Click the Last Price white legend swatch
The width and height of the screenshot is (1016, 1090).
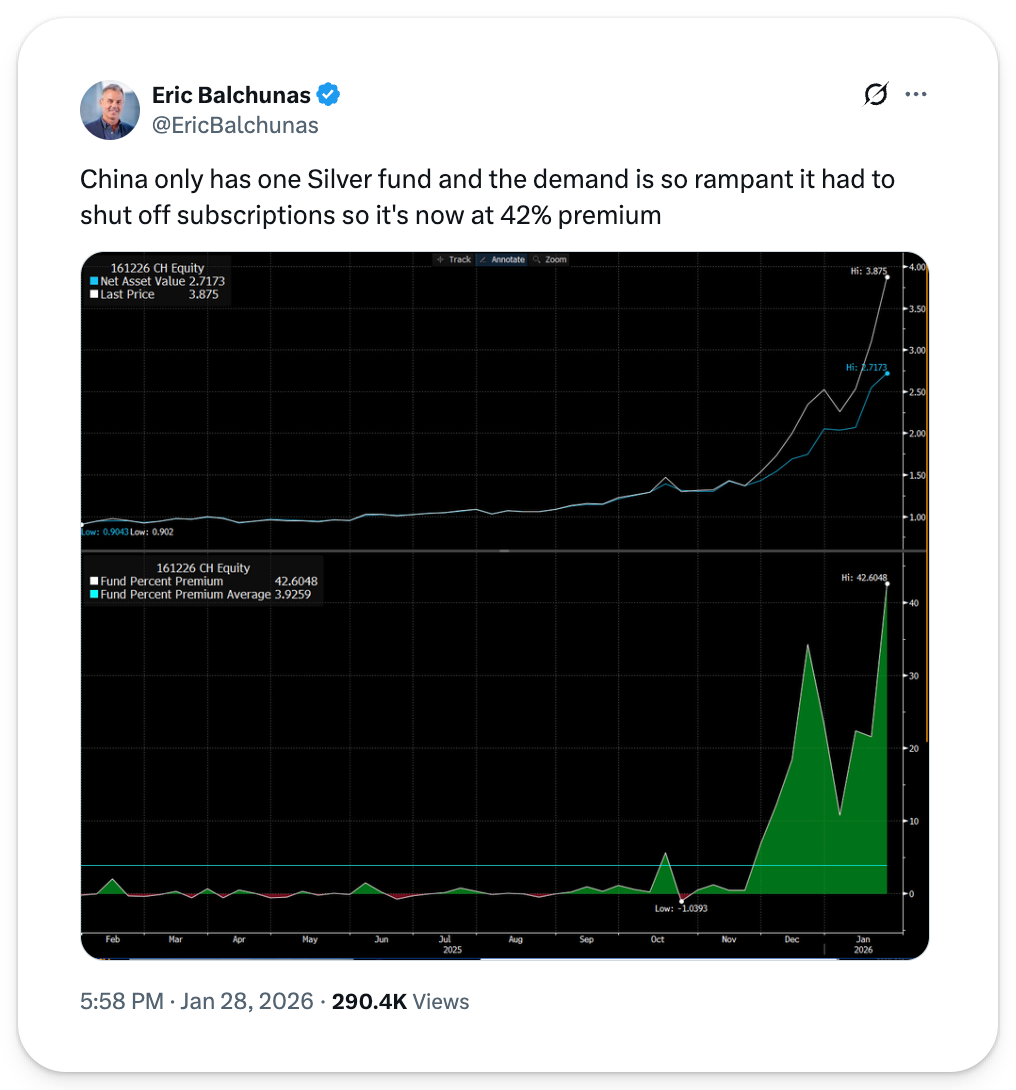(94, 295)
